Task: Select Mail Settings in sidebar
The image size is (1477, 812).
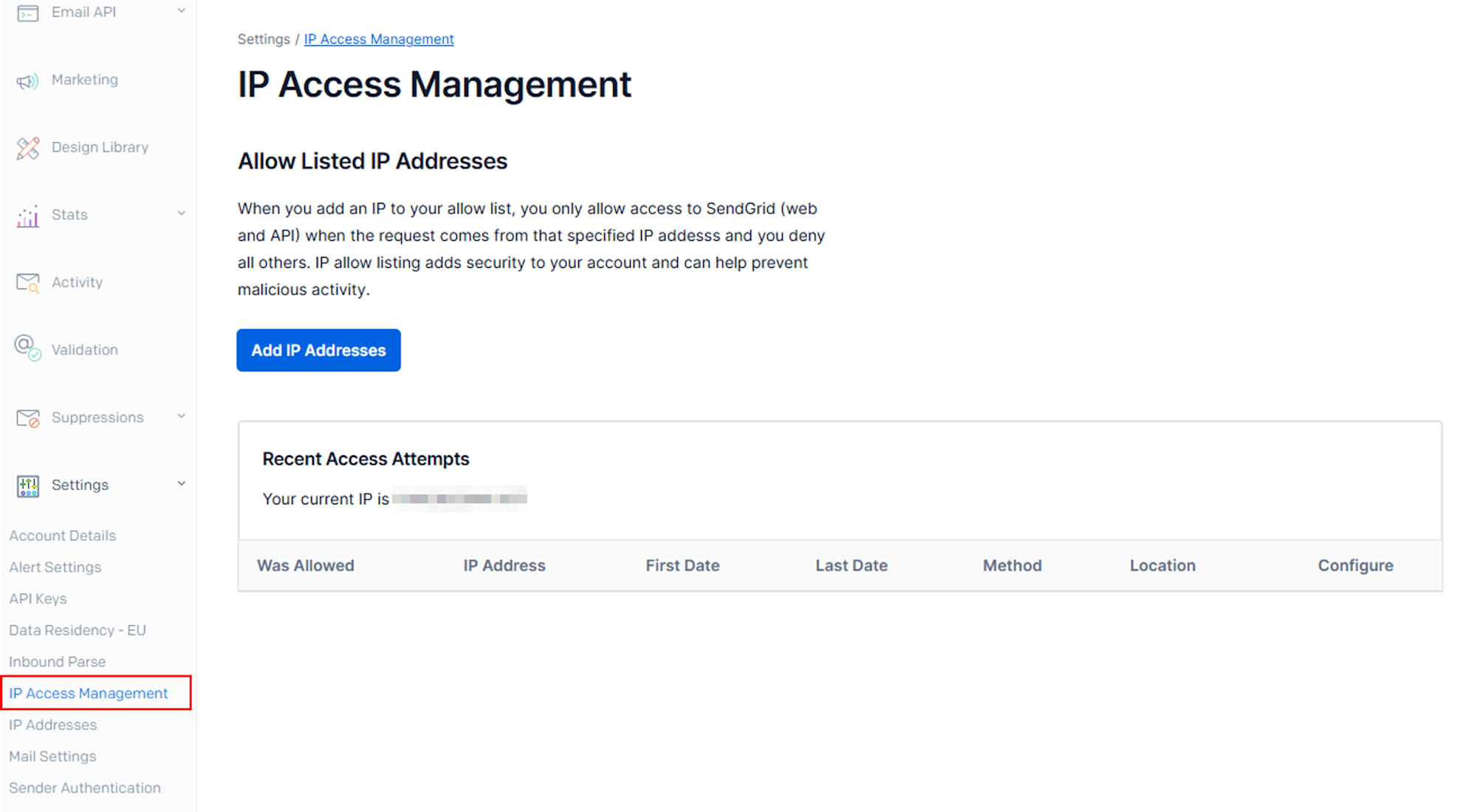Action: point(52,756)
